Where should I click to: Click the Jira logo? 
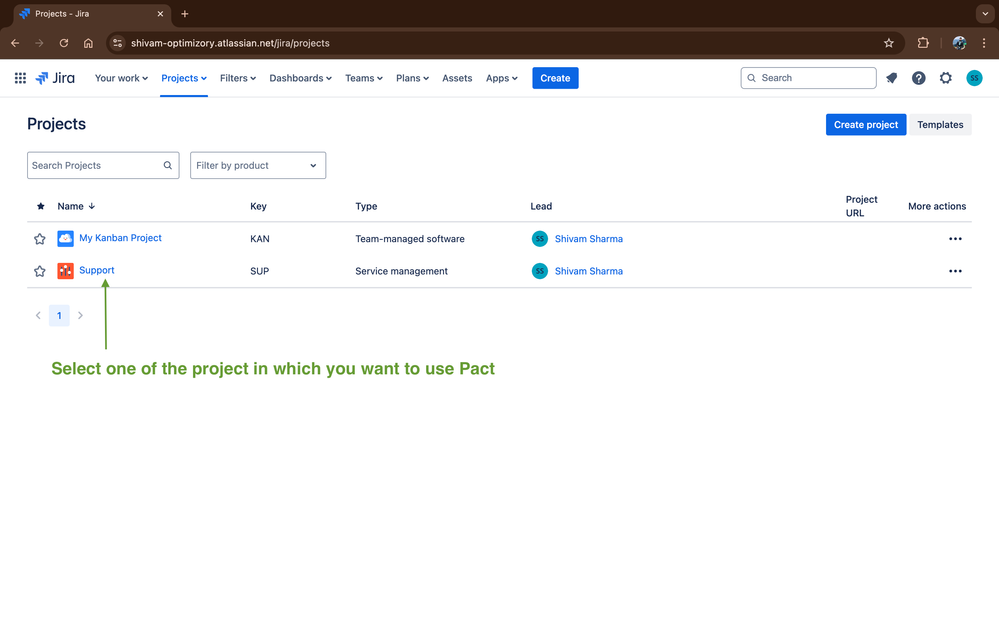click(55, 78)
